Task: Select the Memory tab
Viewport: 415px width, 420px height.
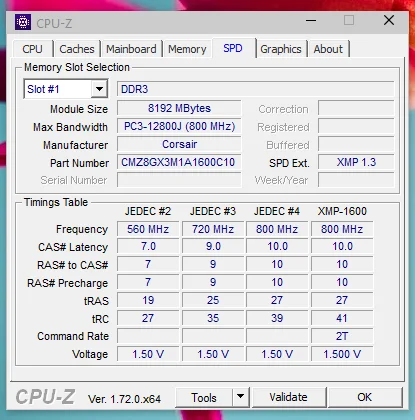Action: [187, 49]
